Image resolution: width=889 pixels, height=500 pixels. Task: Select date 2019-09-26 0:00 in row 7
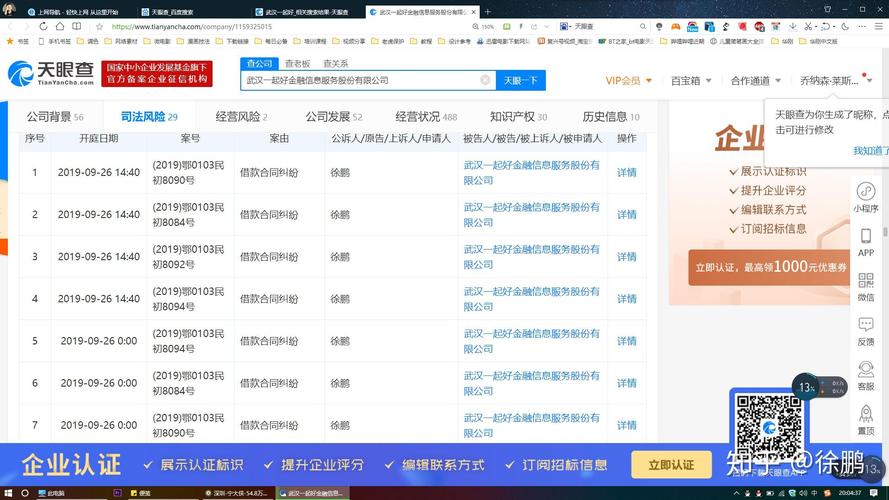pyautogui.click(x=99, y=425)
